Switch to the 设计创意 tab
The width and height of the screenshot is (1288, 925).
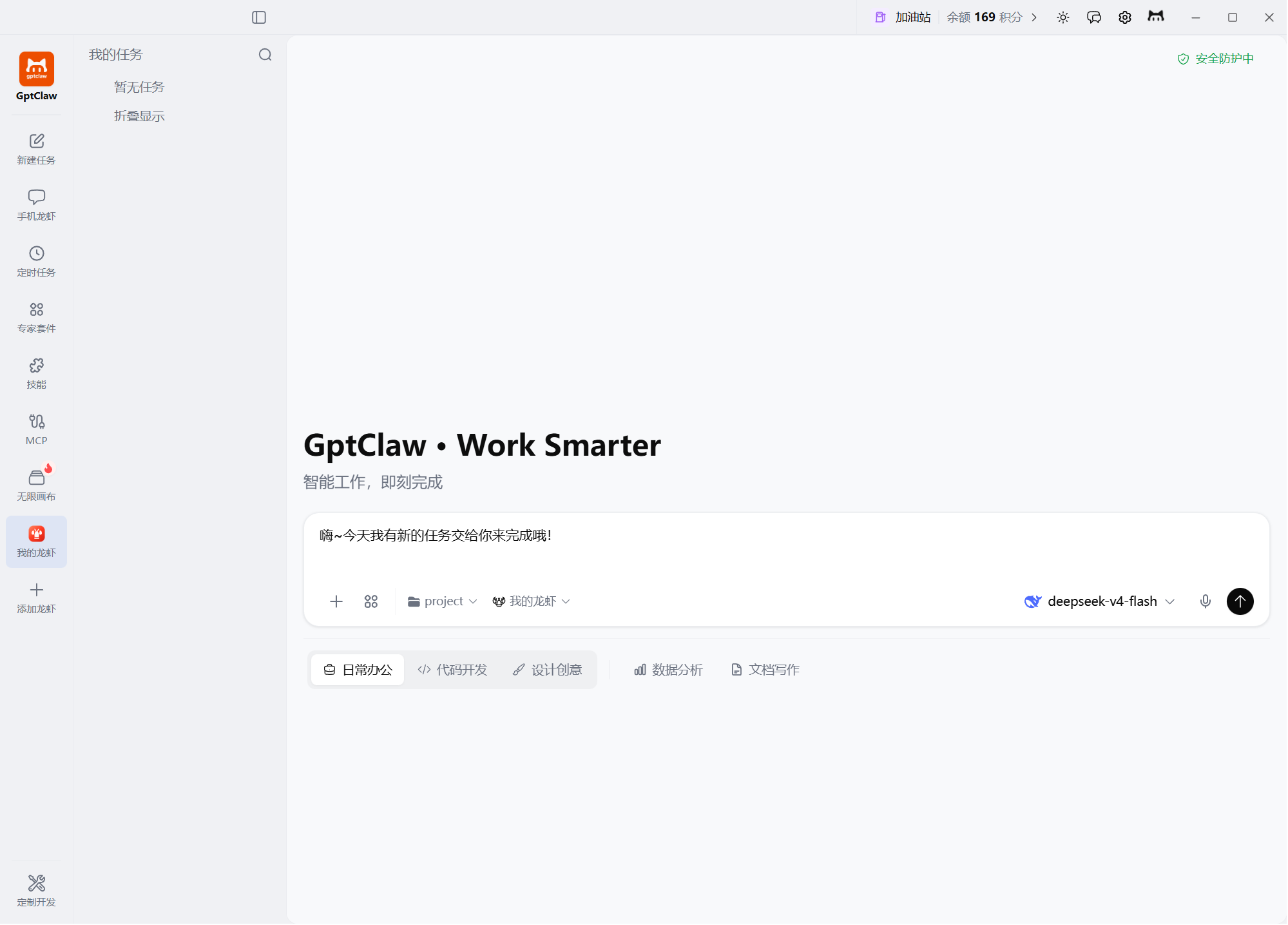(x=548, y=670)
